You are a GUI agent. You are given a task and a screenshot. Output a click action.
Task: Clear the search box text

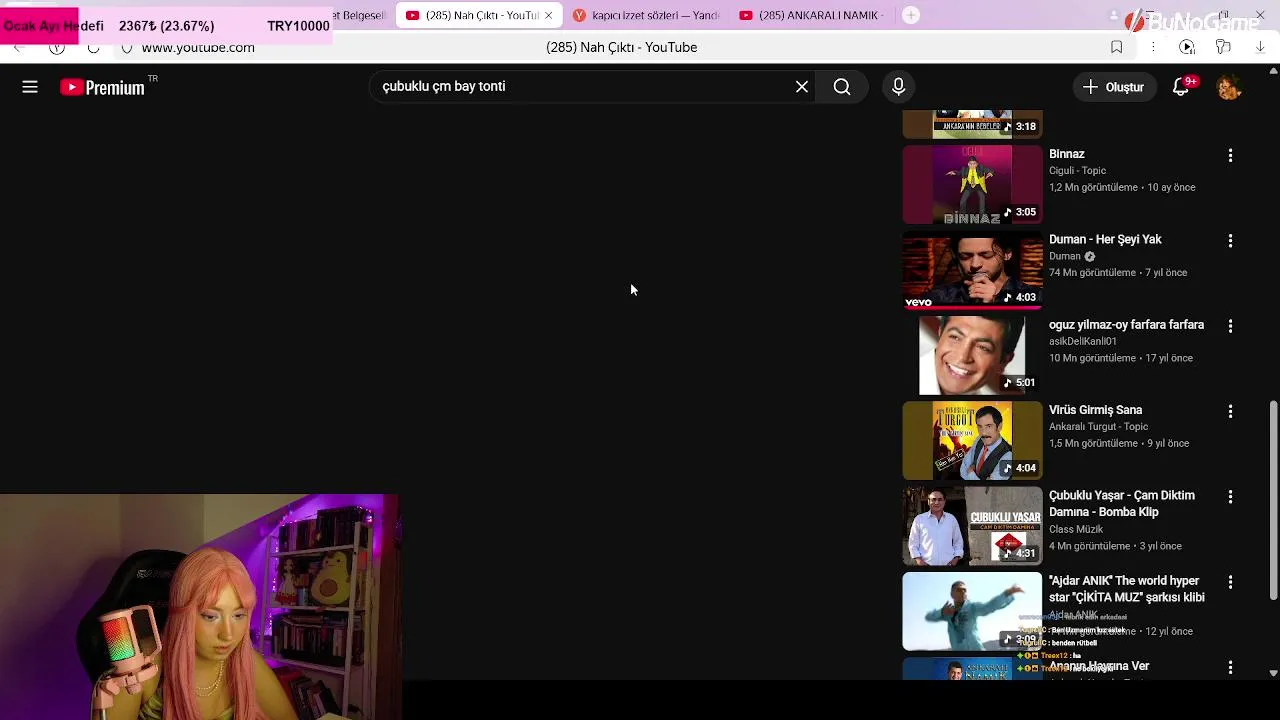(x=802, y=87)
